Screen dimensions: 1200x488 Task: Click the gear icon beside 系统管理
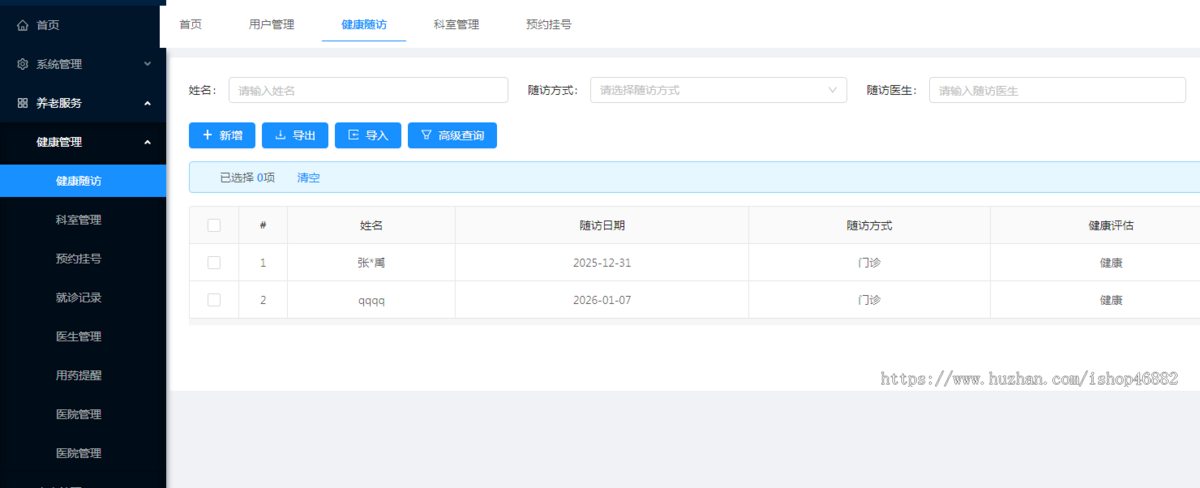click(x=23, y=64)
